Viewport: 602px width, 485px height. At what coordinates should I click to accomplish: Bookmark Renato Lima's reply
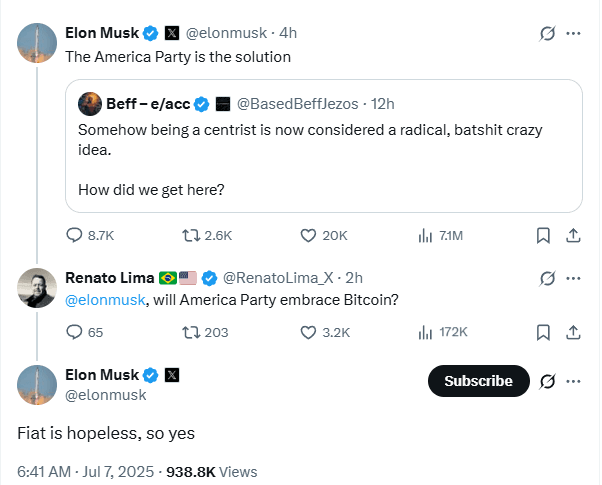542,332
